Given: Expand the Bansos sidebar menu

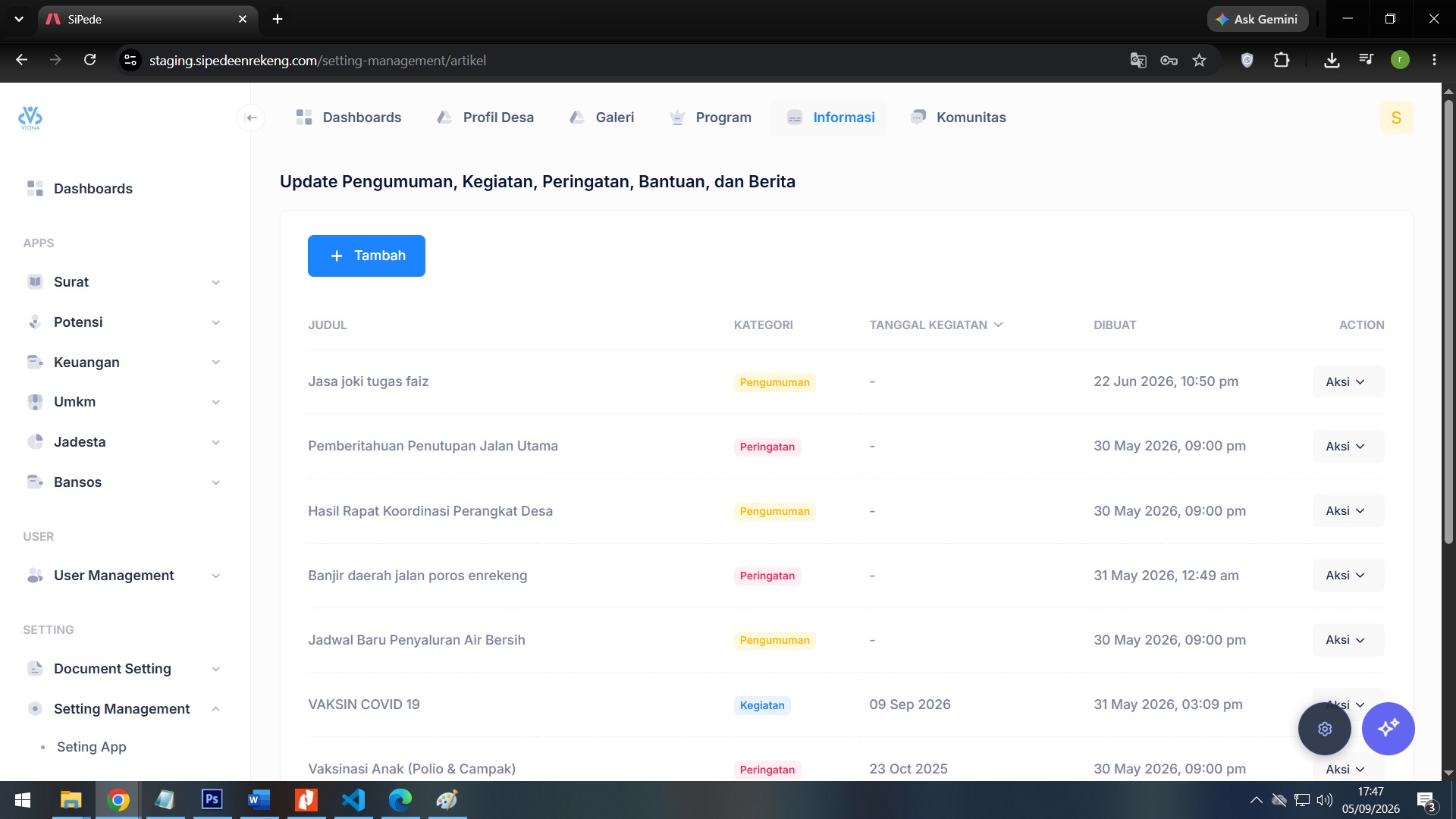Looking at the screenshot, I should (124, 482).
